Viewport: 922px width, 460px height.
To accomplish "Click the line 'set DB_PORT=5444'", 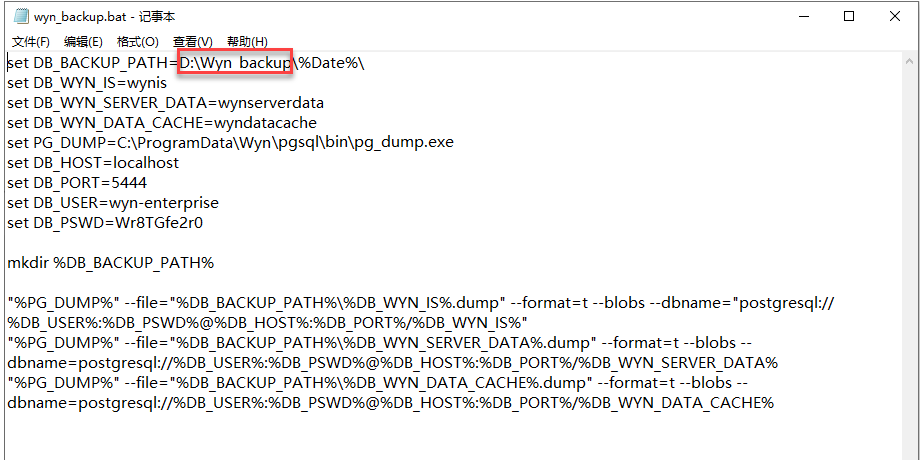I will [x=77, y=183].
